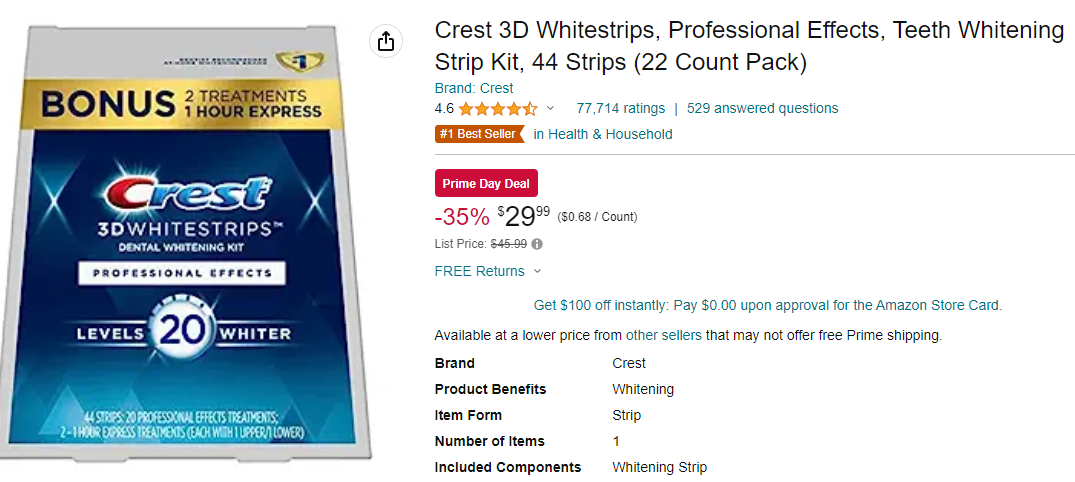
Task: Click the struck-through $45.99 list price
Action: pos(509,244)
